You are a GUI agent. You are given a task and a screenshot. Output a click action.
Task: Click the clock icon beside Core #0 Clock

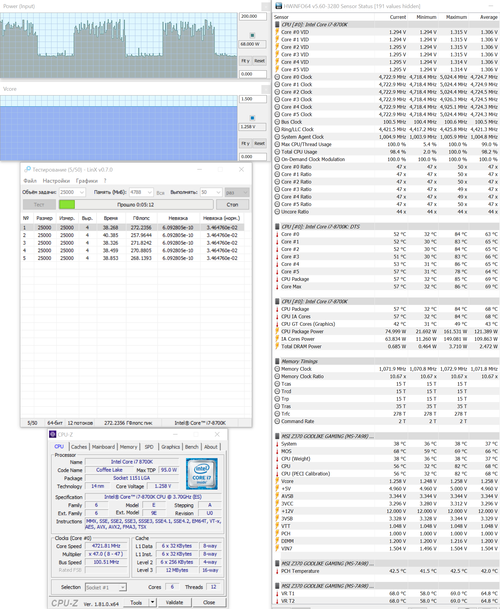277,77
